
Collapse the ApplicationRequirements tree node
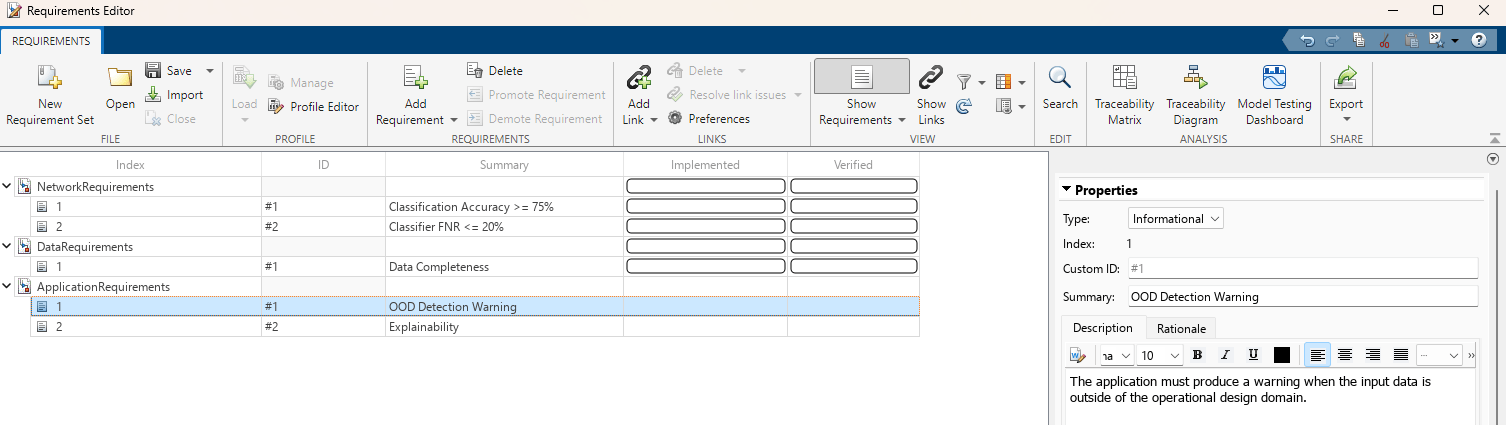(x=7, y=286)
